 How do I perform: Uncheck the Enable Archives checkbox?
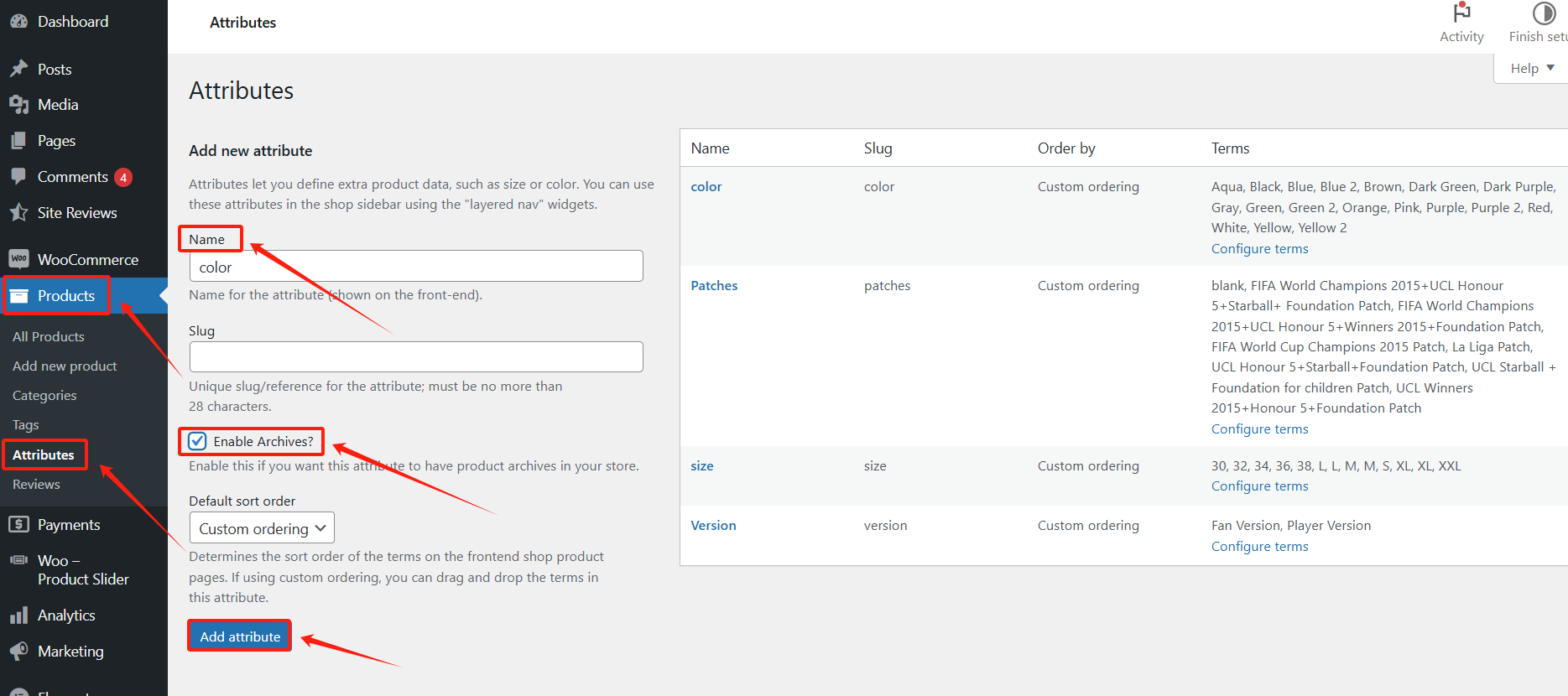(x=198, y=441)
